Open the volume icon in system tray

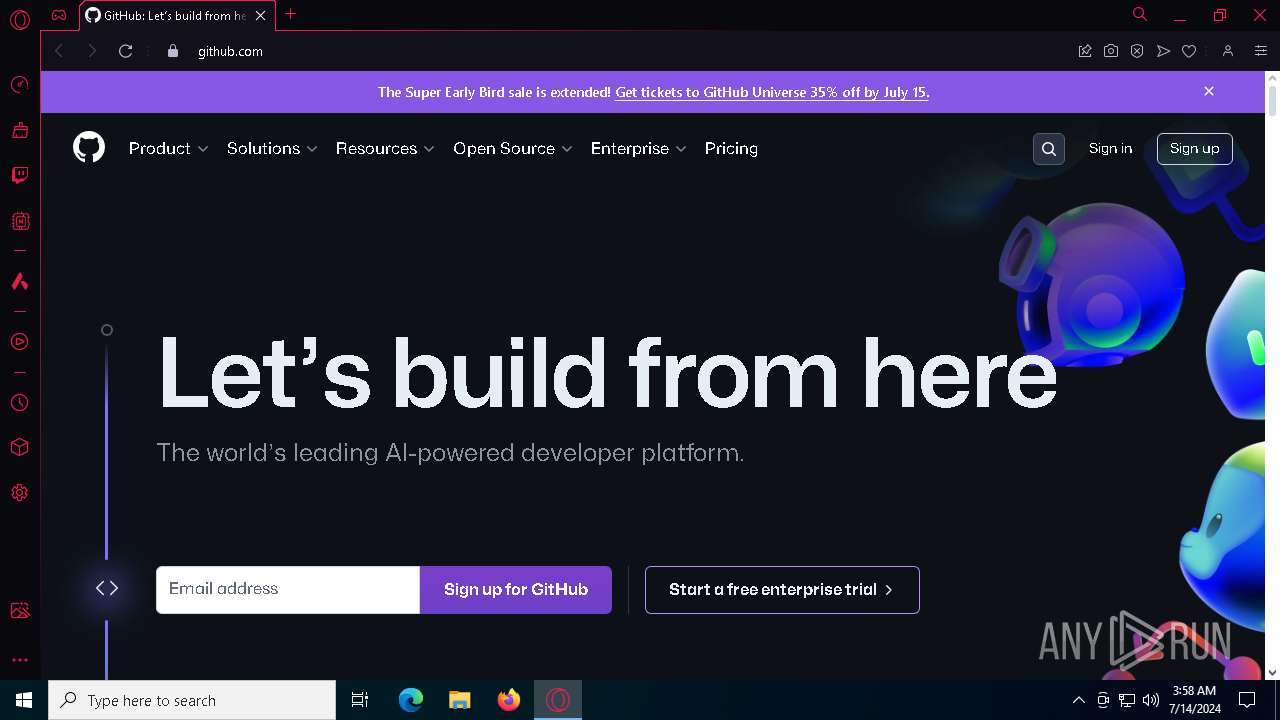pos(1151,700)
